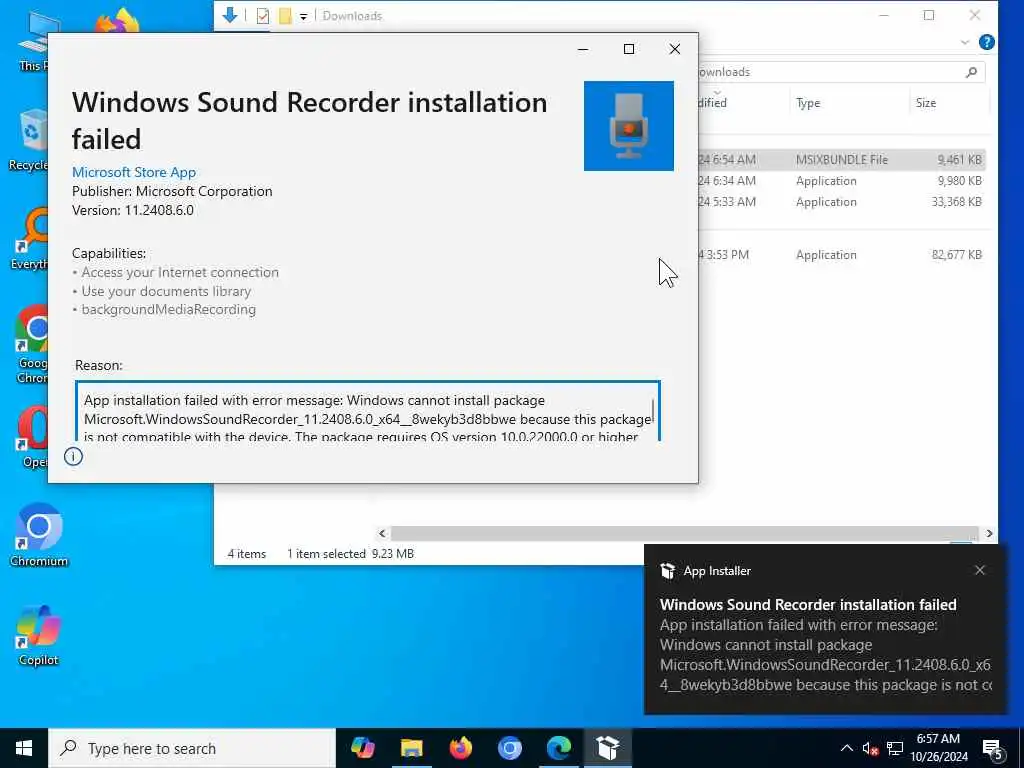Click the Downloads window down-arrow quick access icon

(230, 14)
